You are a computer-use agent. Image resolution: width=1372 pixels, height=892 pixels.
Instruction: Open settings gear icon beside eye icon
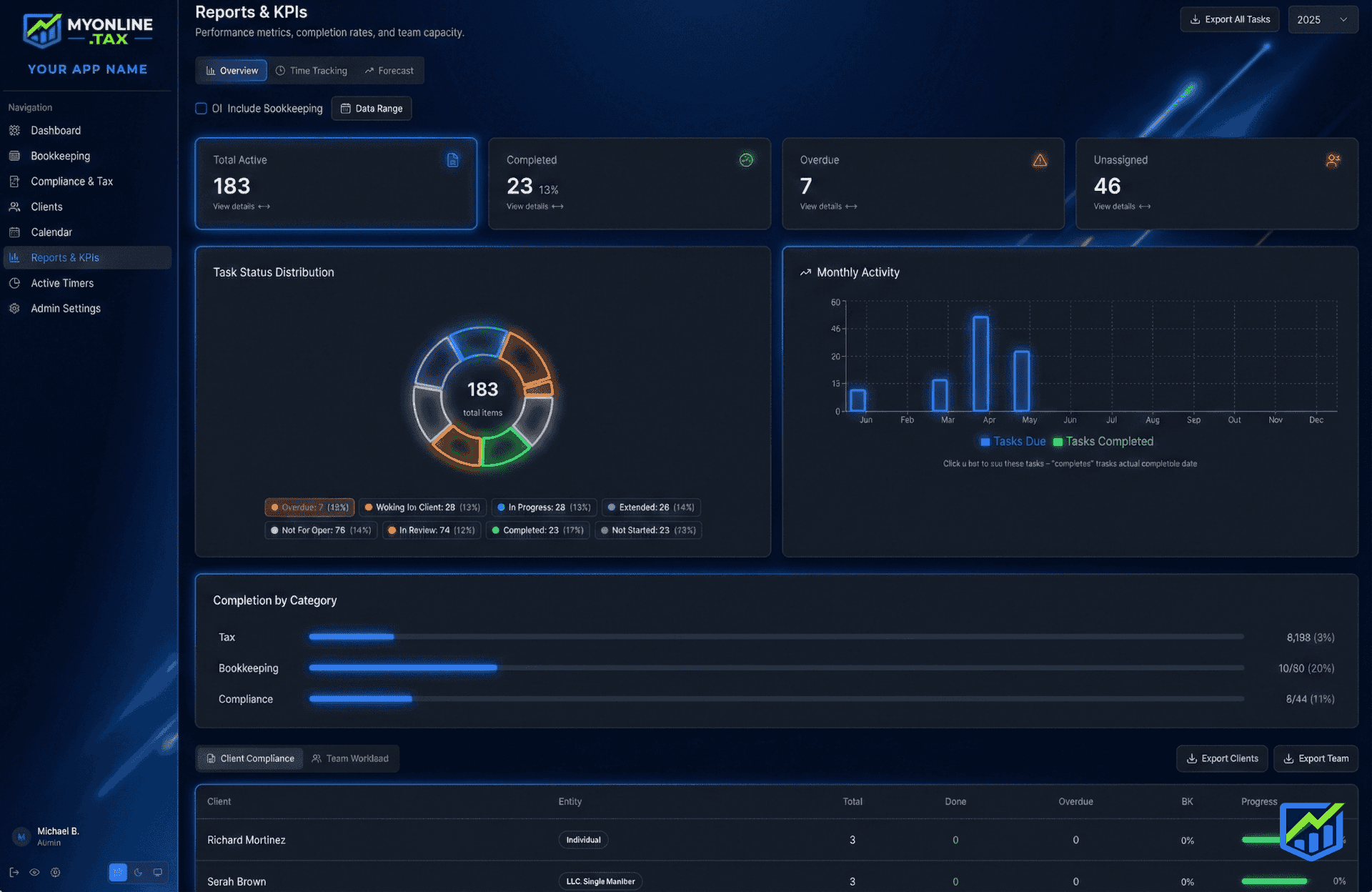55,872
